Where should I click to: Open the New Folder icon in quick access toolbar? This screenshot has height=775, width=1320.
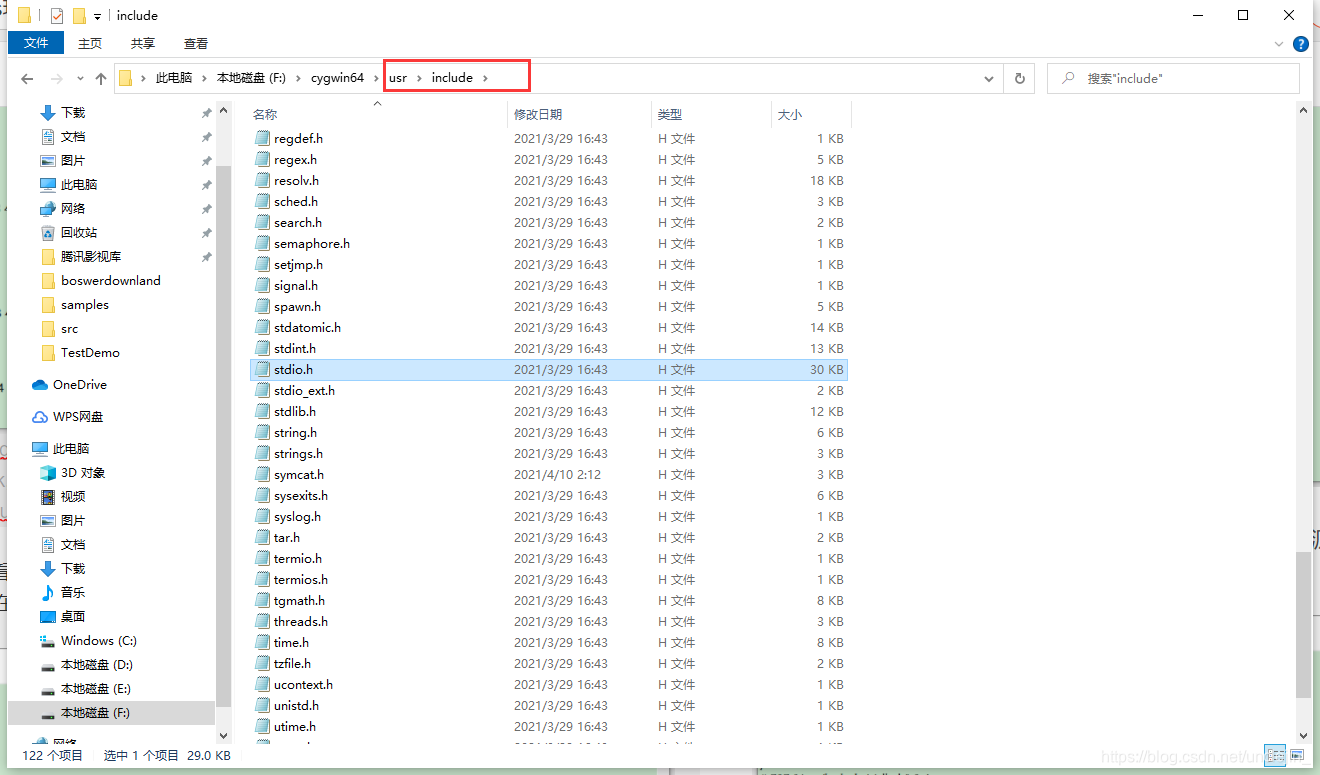pos(79,15)
